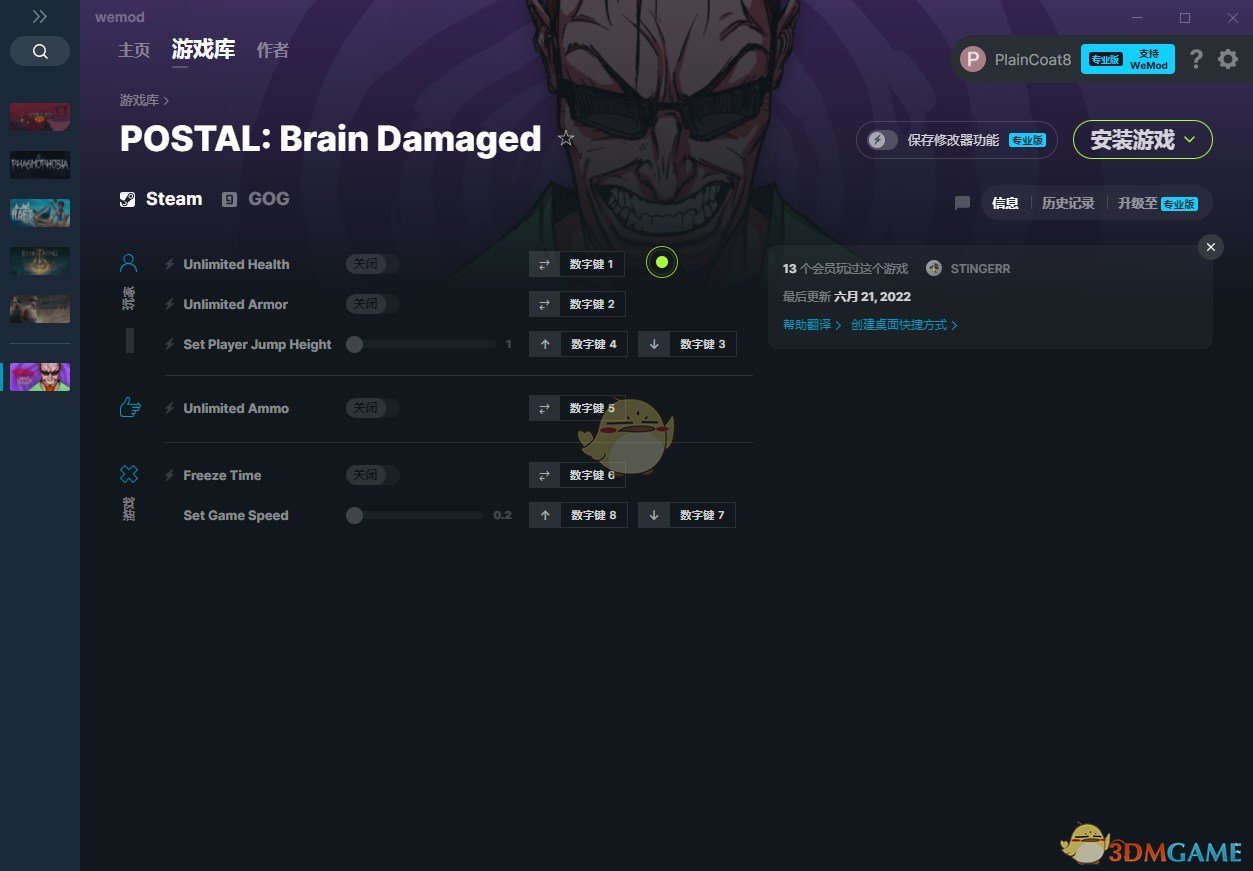The width and height of the screenshot is (1253, 871).
Task: Click lightning icon beside Unlimited Ammo
Action: click(170, 408)
